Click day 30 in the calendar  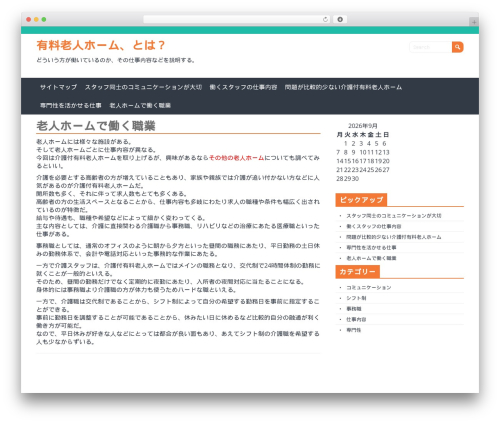click(x=355, y=179)
